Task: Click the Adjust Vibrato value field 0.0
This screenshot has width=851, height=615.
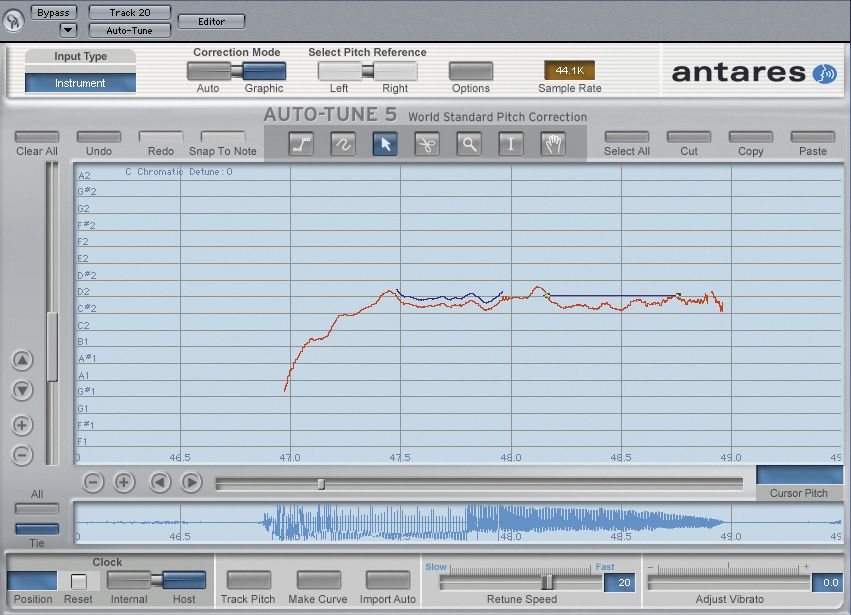Action: tap(827, 583)
